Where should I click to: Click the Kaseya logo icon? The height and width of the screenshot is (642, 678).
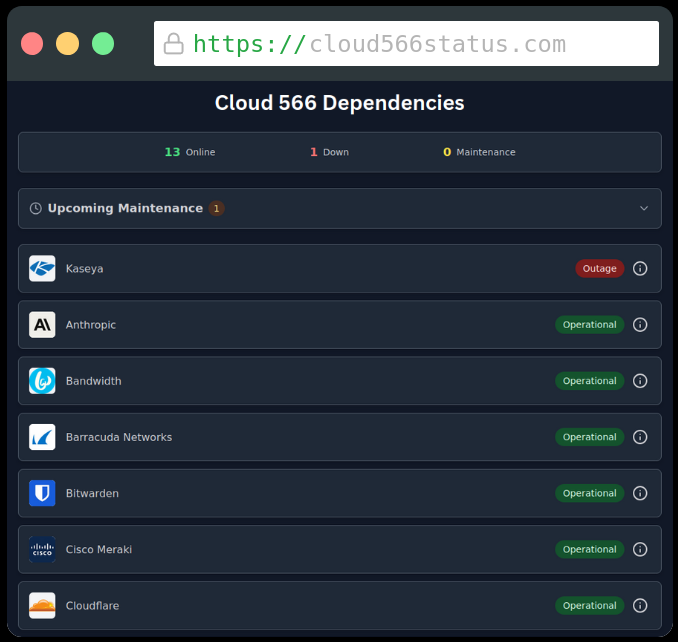pyautogui.click(x=42, y=268)
